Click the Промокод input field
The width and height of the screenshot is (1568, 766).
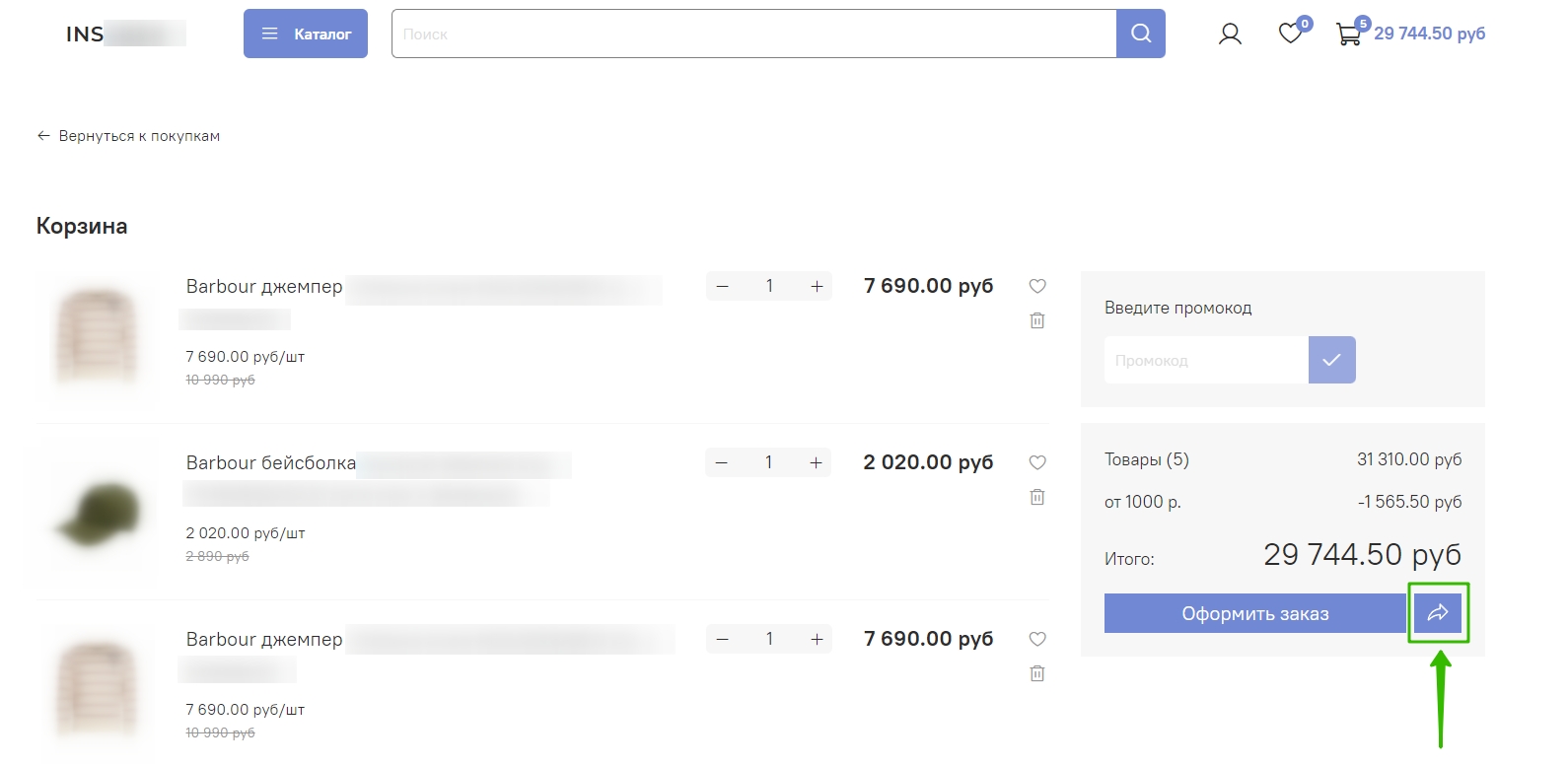(1206, 360)
